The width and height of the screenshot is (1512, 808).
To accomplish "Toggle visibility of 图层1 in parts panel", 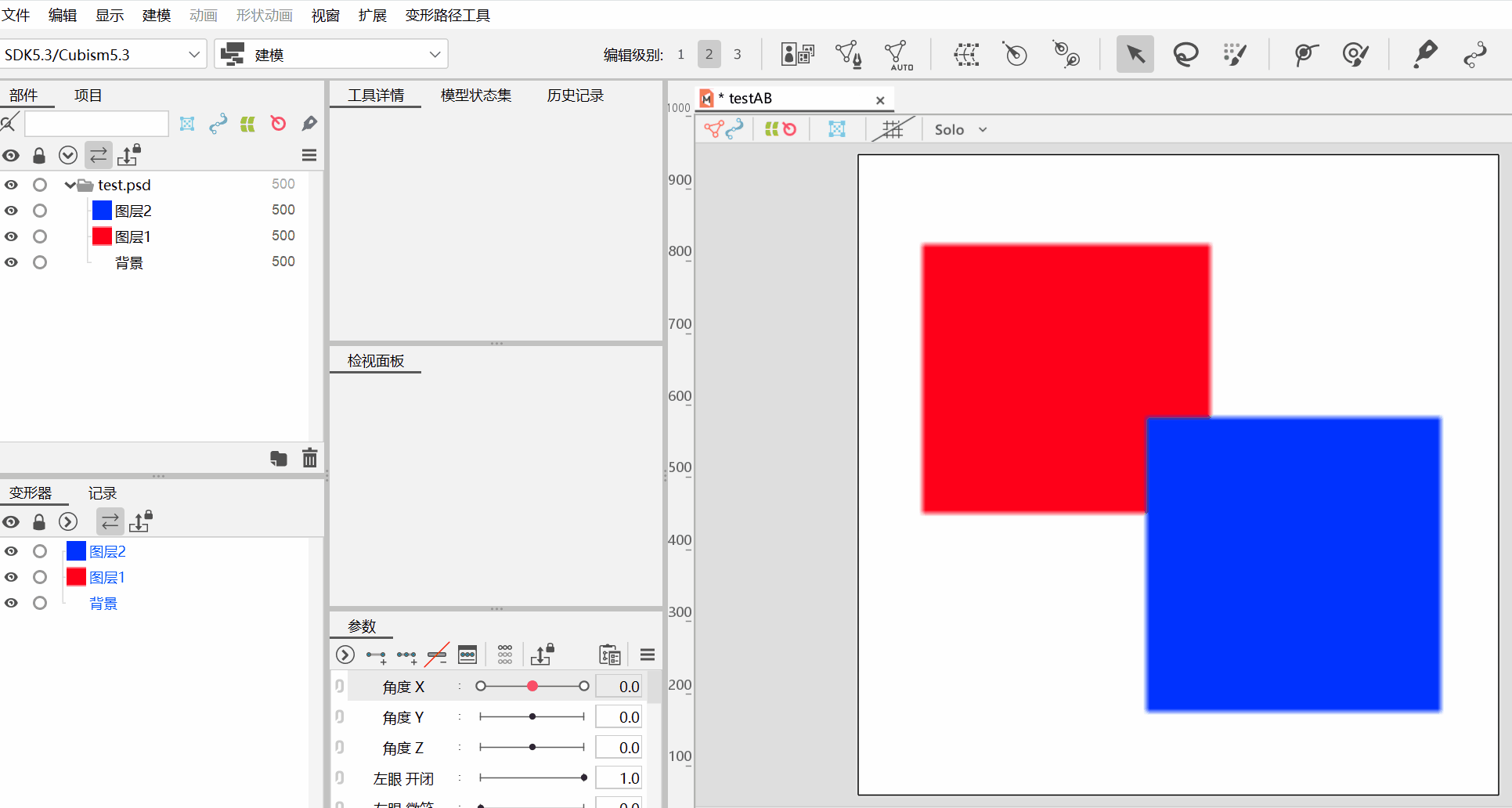I will point(11,236).
